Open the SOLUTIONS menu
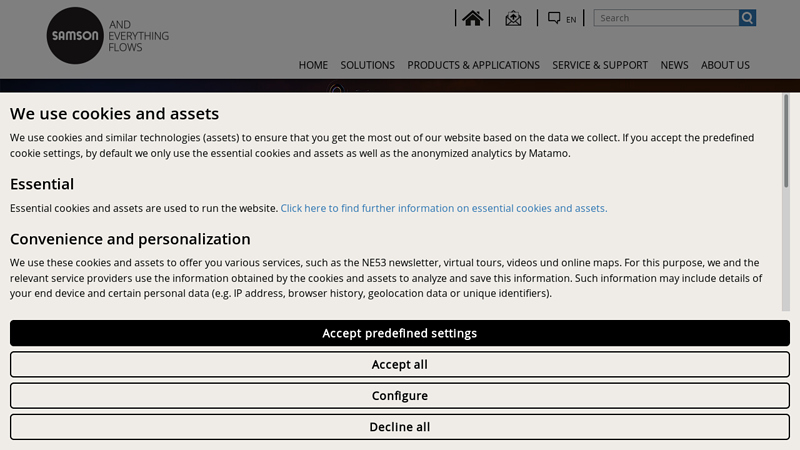 click(367, 65)
